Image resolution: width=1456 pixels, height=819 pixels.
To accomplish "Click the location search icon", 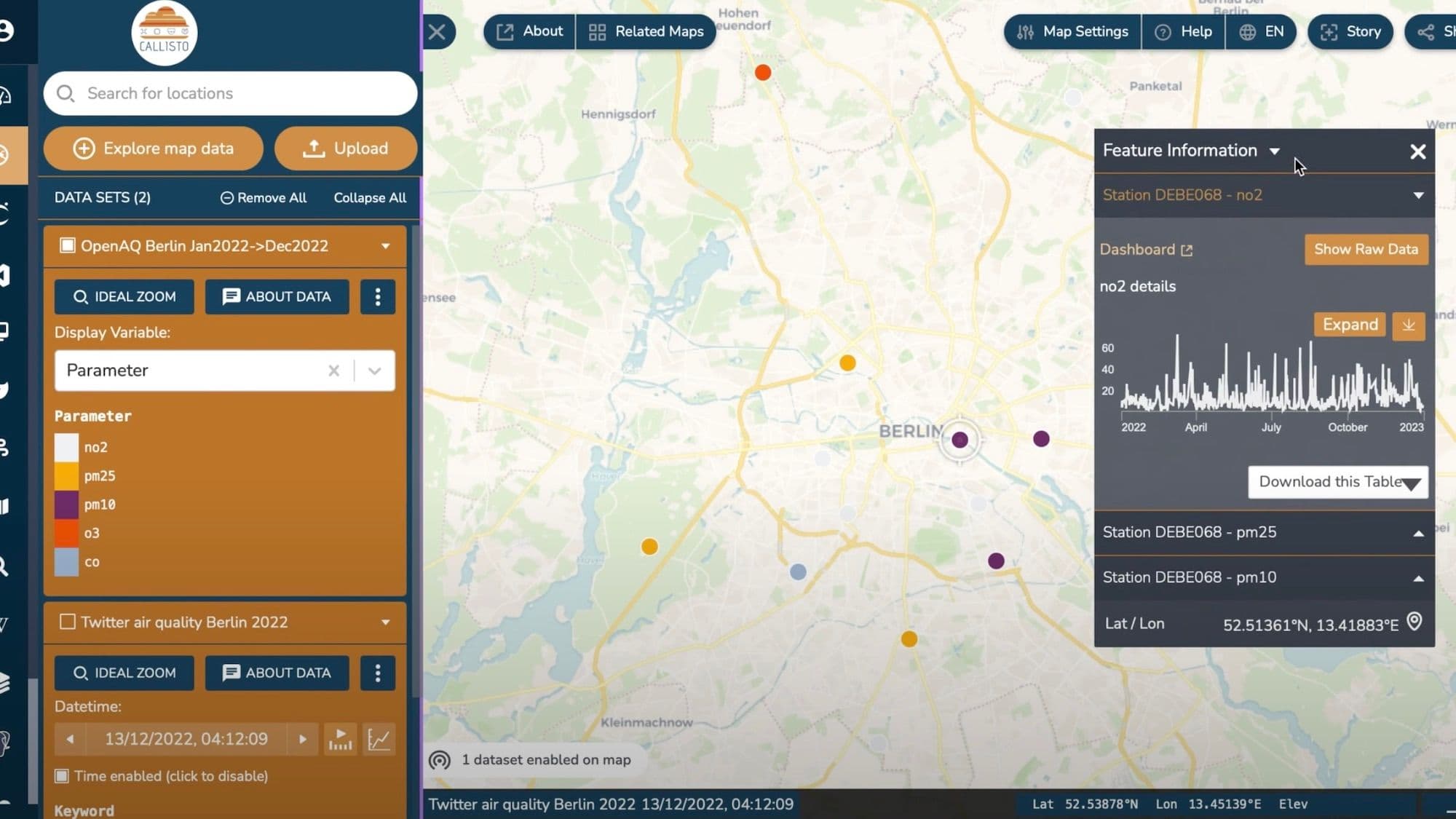I will tap(65, 93).
